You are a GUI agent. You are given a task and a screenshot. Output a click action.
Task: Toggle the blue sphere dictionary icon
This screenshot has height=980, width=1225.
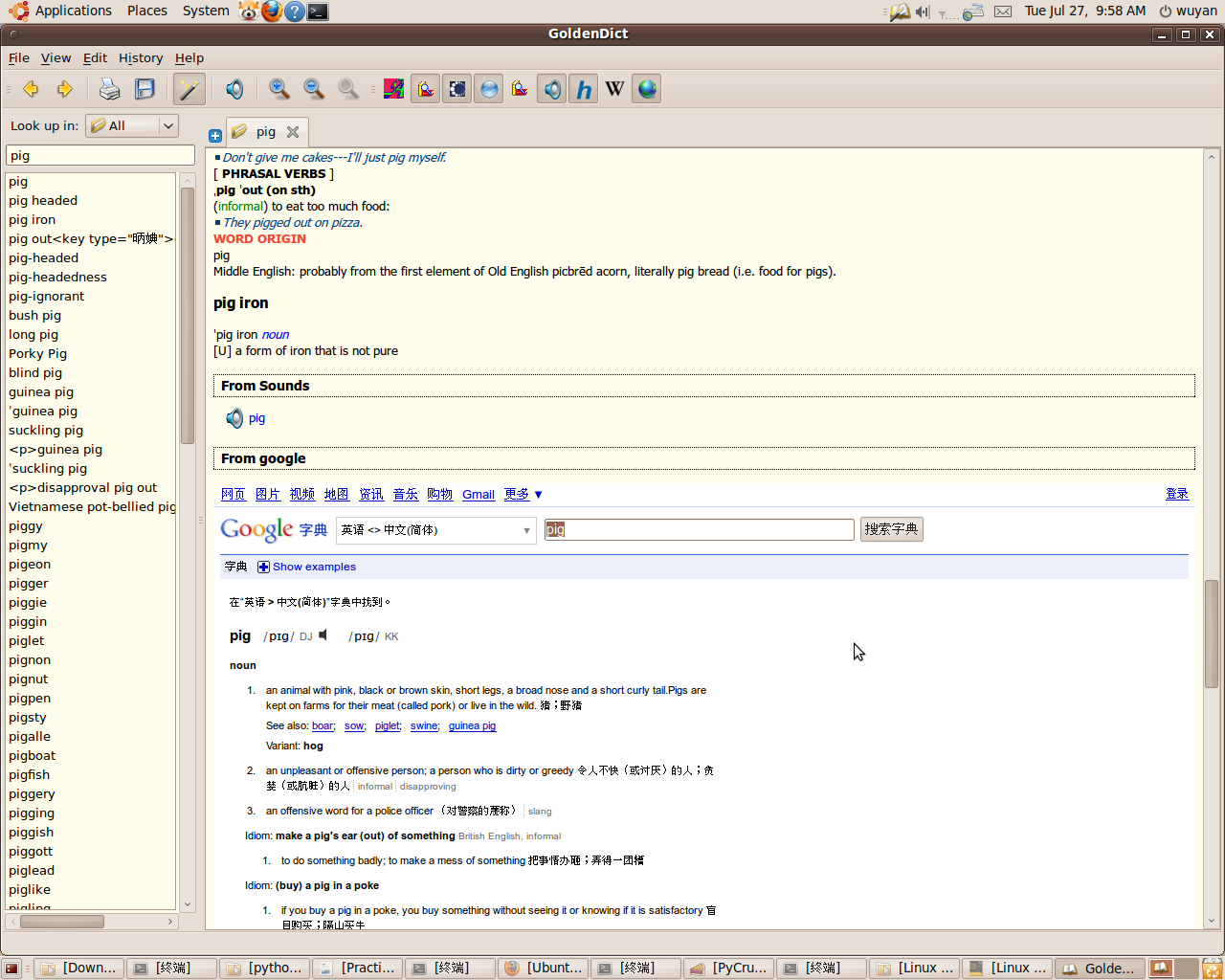[489, 89]
